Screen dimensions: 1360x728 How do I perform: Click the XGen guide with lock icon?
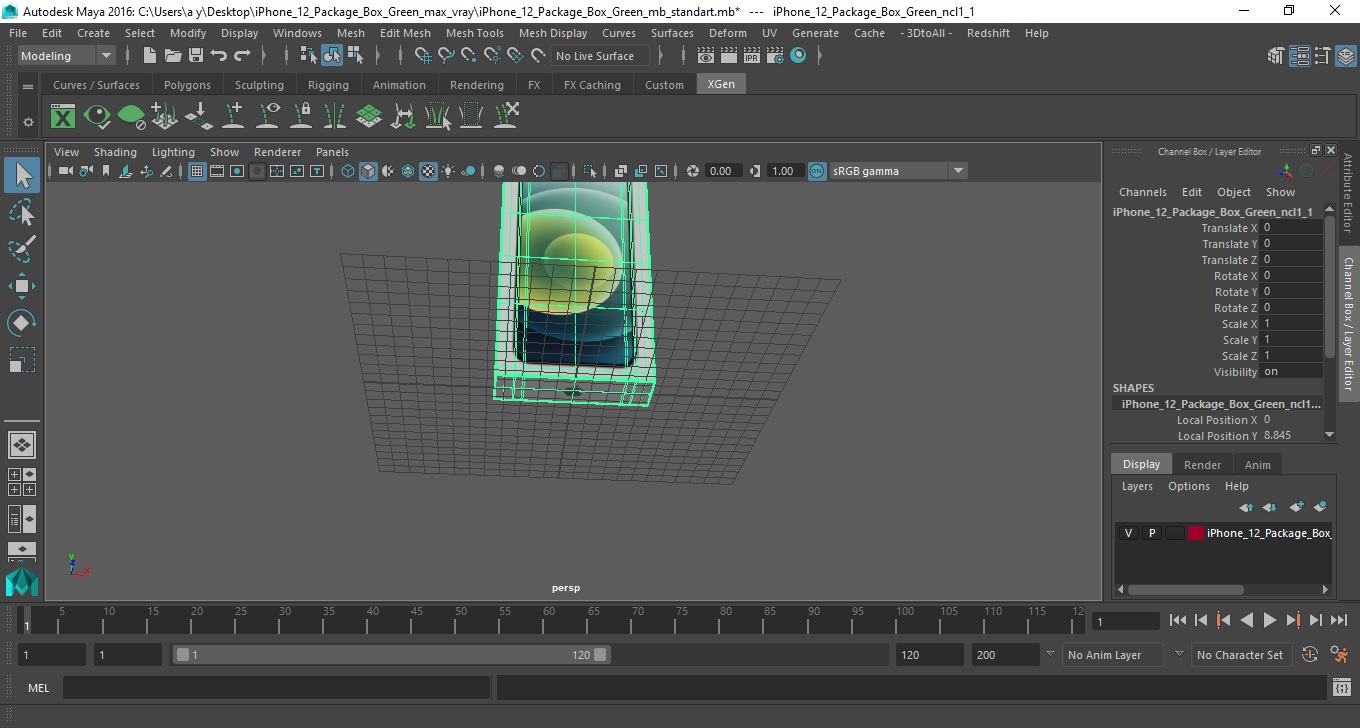tap(301, 116)
